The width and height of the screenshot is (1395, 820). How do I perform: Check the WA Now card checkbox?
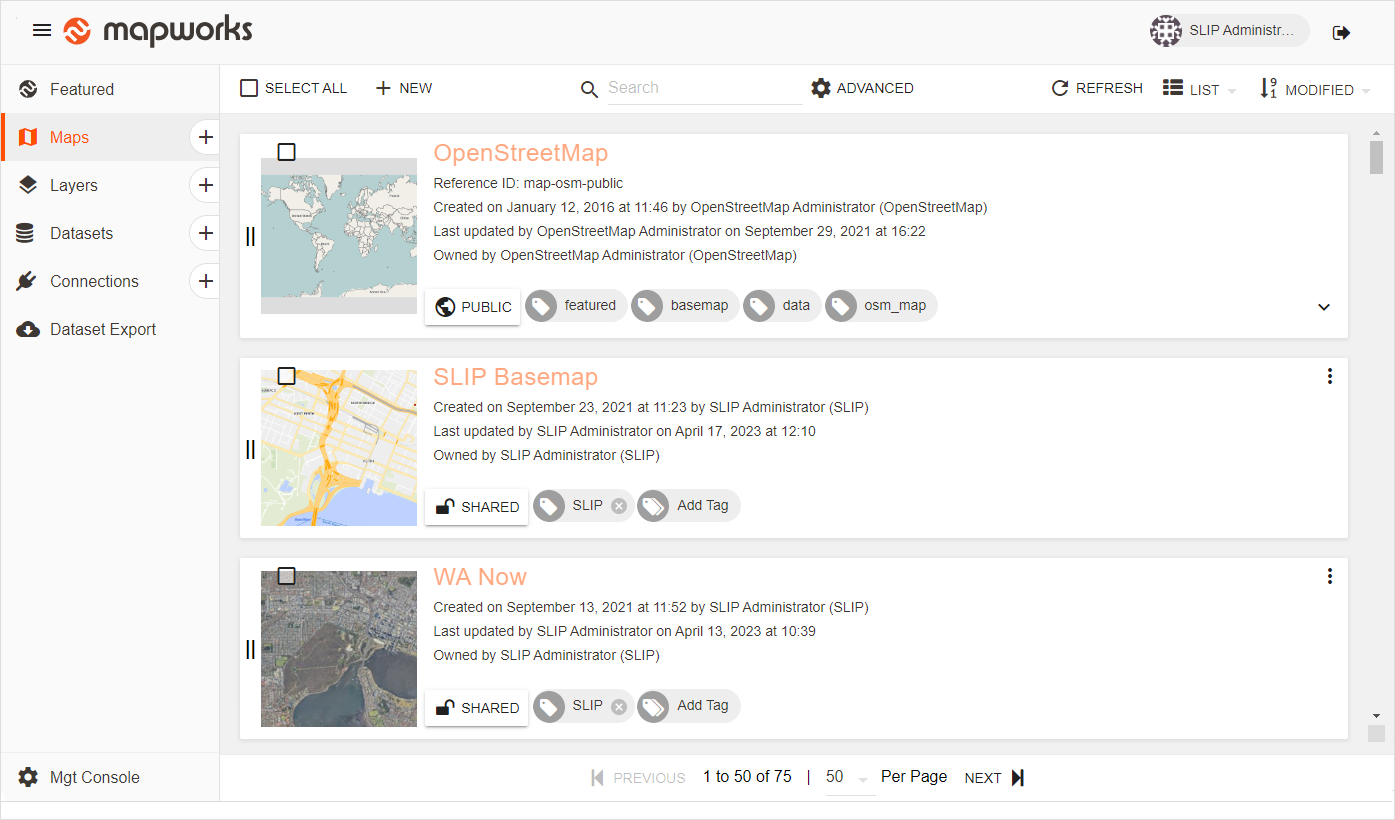tap(286, 576)
